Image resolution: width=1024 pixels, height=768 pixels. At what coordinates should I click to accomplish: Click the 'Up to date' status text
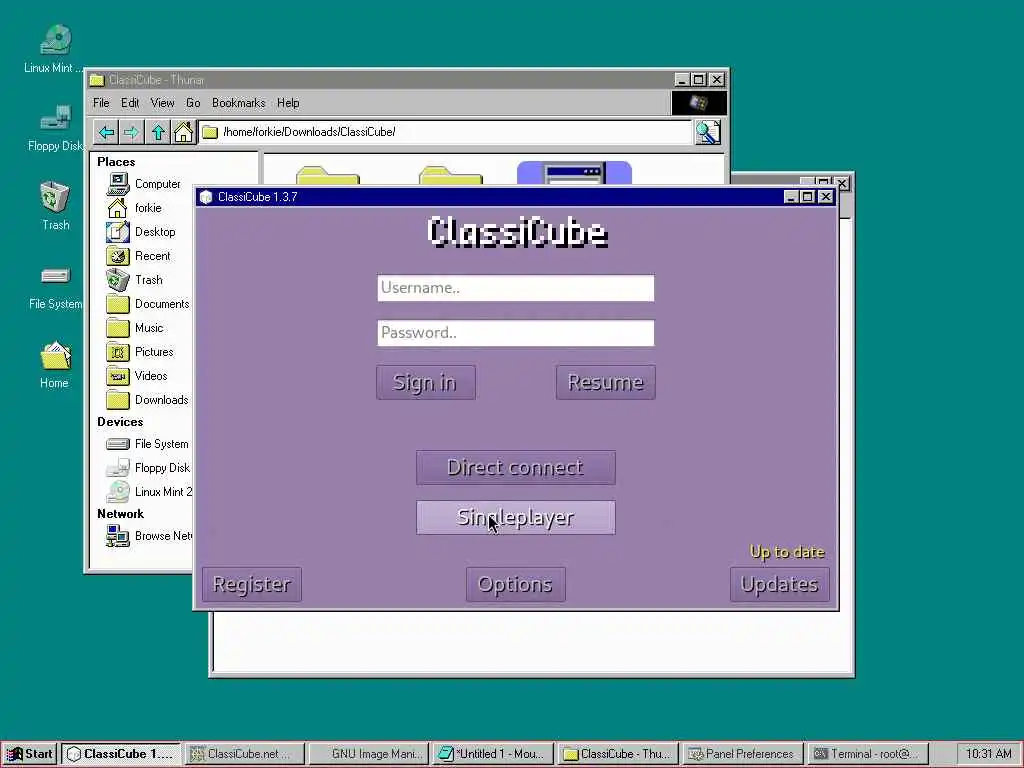[787, 552]
